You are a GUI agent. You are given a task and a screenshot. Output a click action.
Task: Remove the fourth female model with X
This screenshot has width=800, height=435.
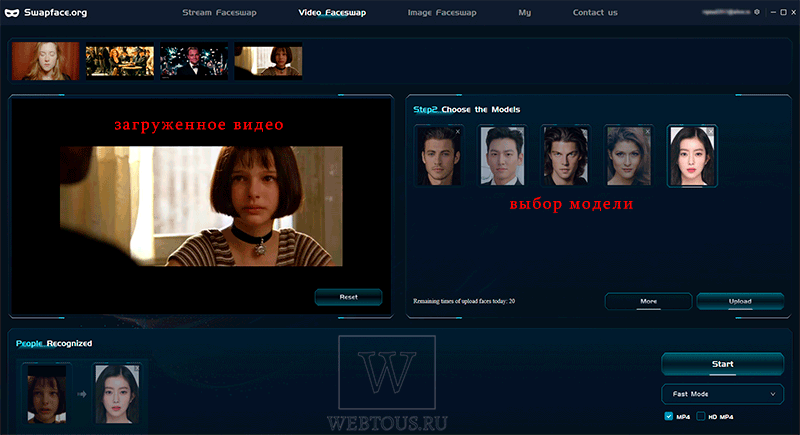[x=647, y=132]
